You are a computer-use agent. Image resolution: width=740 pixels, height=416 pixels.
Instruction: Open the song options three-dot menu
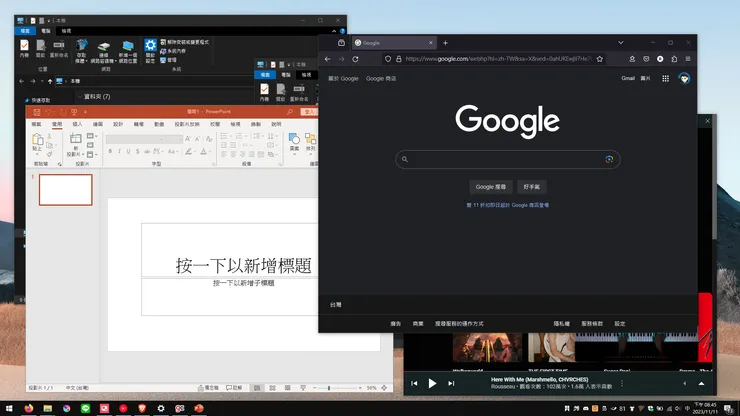coord(622,383)
